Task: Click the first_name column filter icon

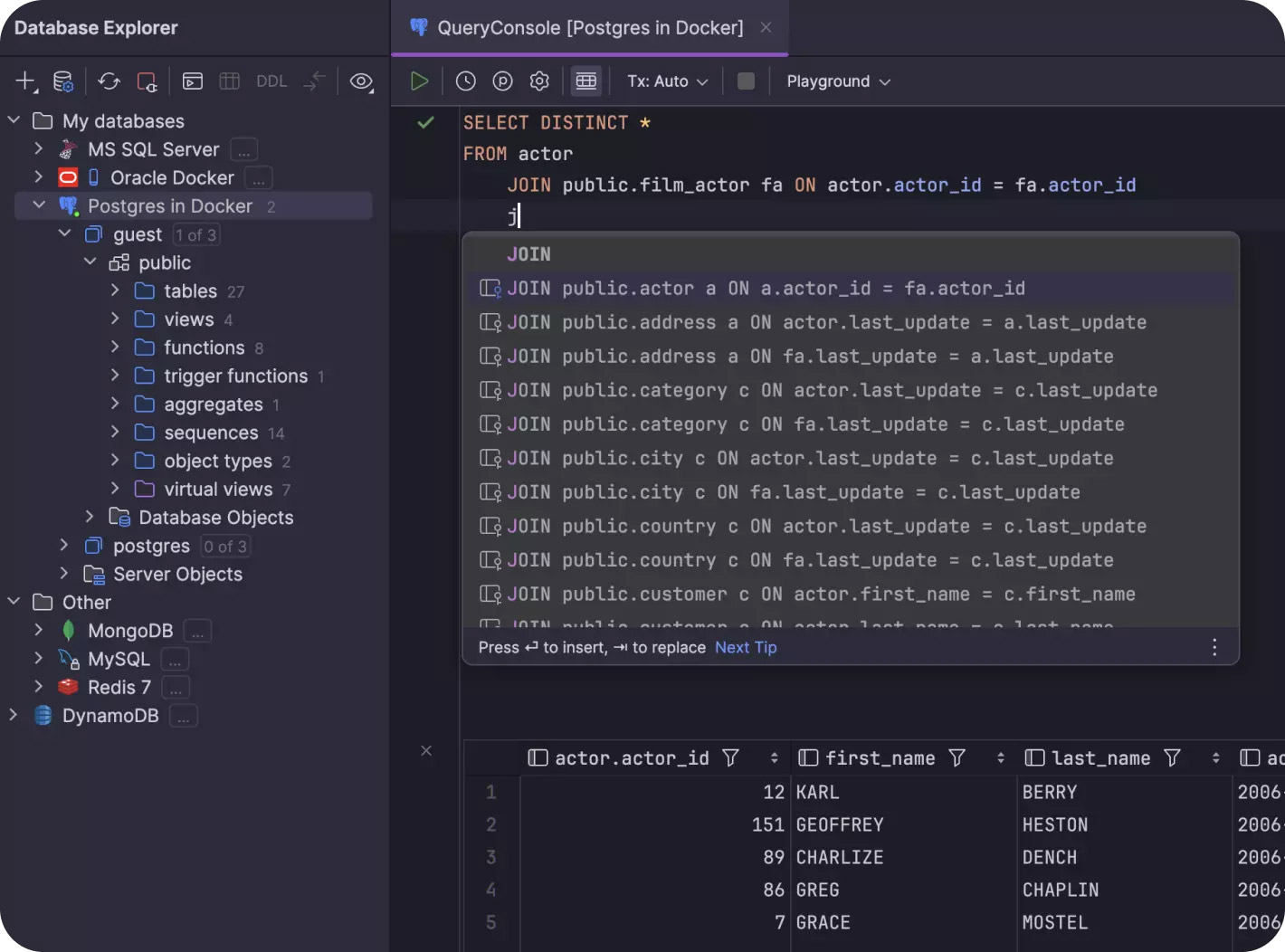Action: (957, 758)
